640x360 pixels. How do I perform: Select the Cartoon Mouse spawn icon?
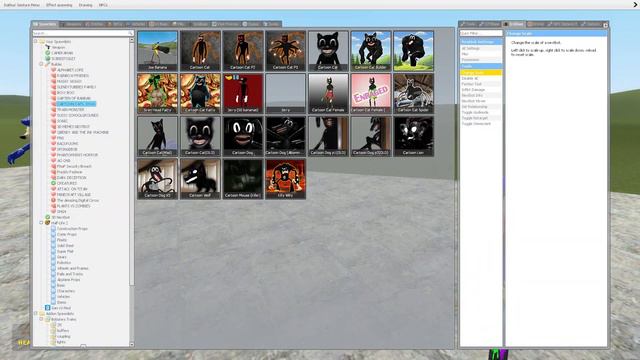243,179
